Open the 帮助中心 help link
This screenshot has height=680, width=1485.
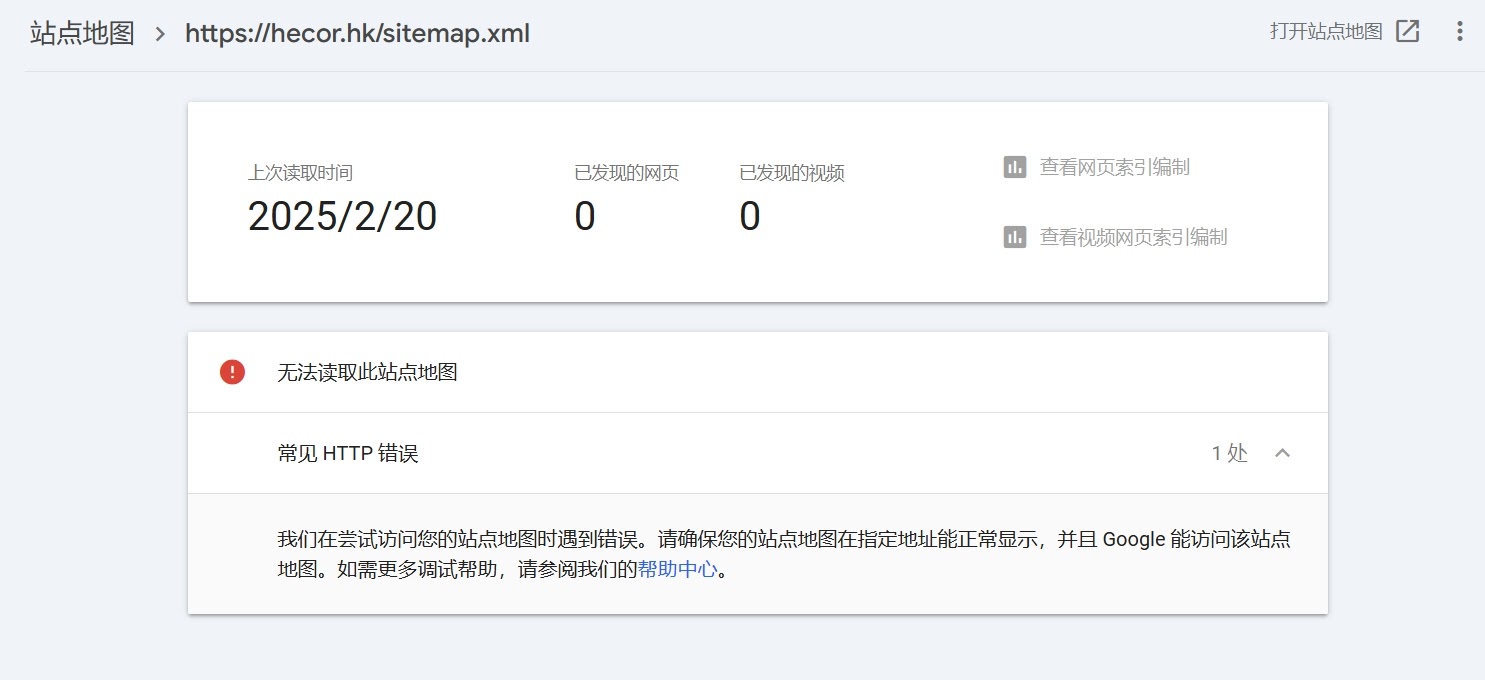tap(678, 568)
